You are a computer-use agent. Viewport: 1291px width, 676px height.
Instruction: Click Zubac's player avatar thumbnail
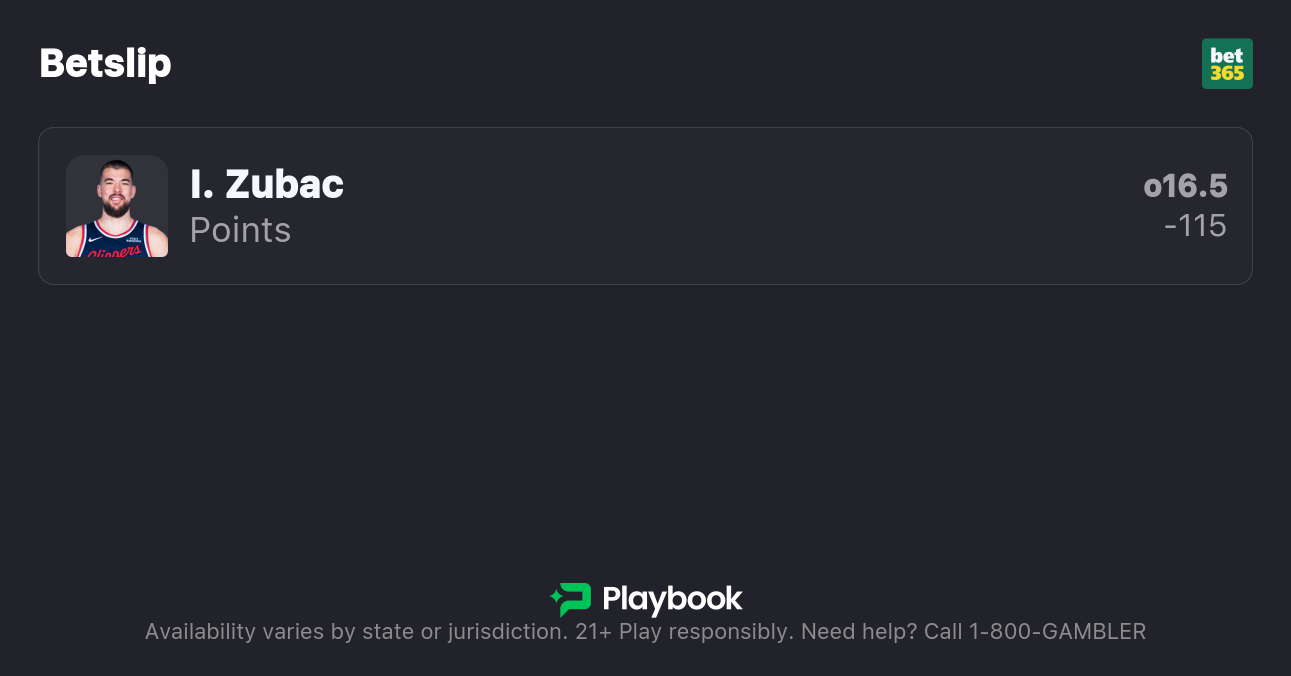(x=117, y=206)
